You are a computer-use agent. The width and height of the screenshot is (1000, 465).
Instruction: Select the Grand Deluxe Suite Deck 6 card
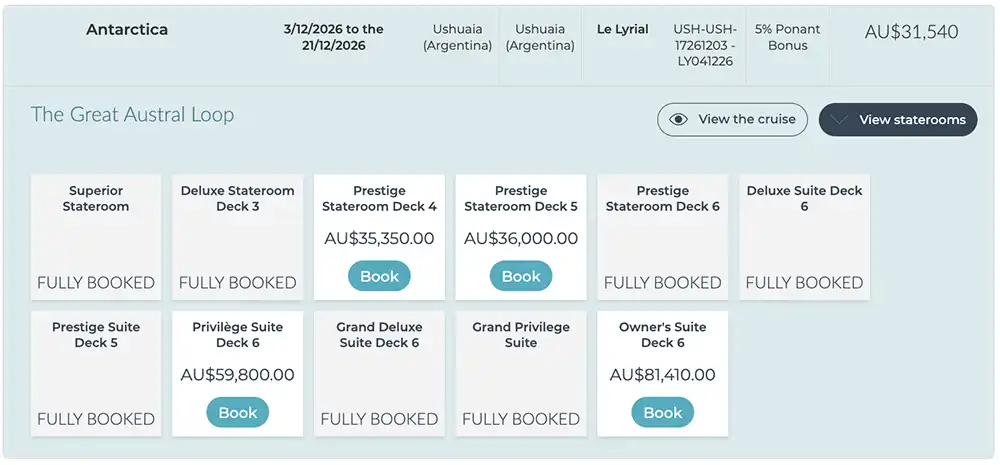point(379,373)
